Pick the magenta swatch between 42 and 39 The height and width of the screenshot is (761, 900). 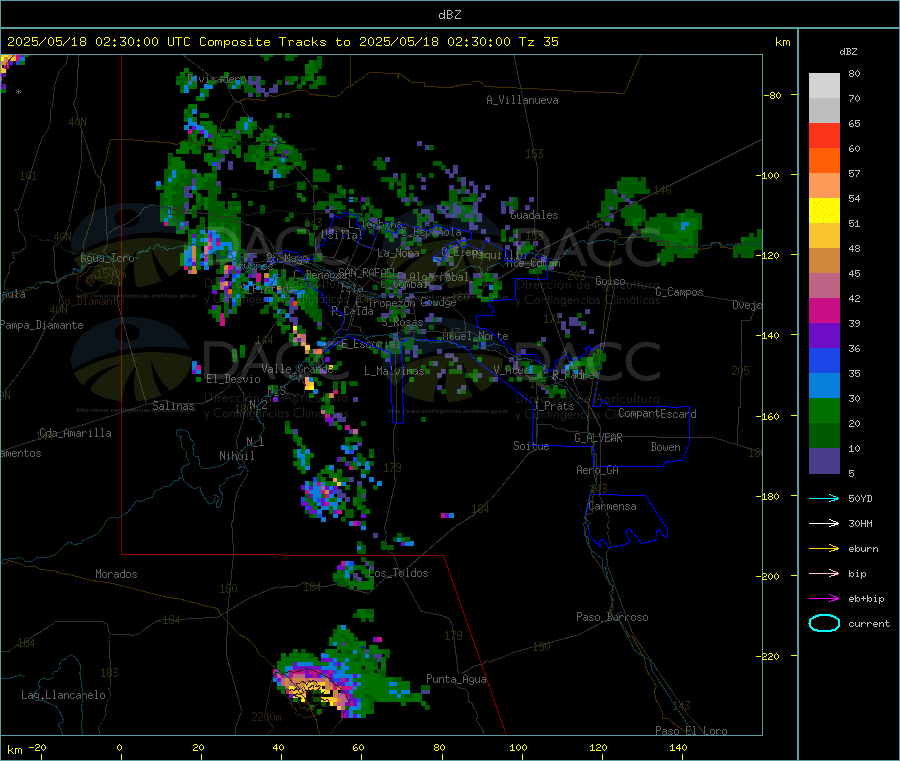(x=824, y=310)
